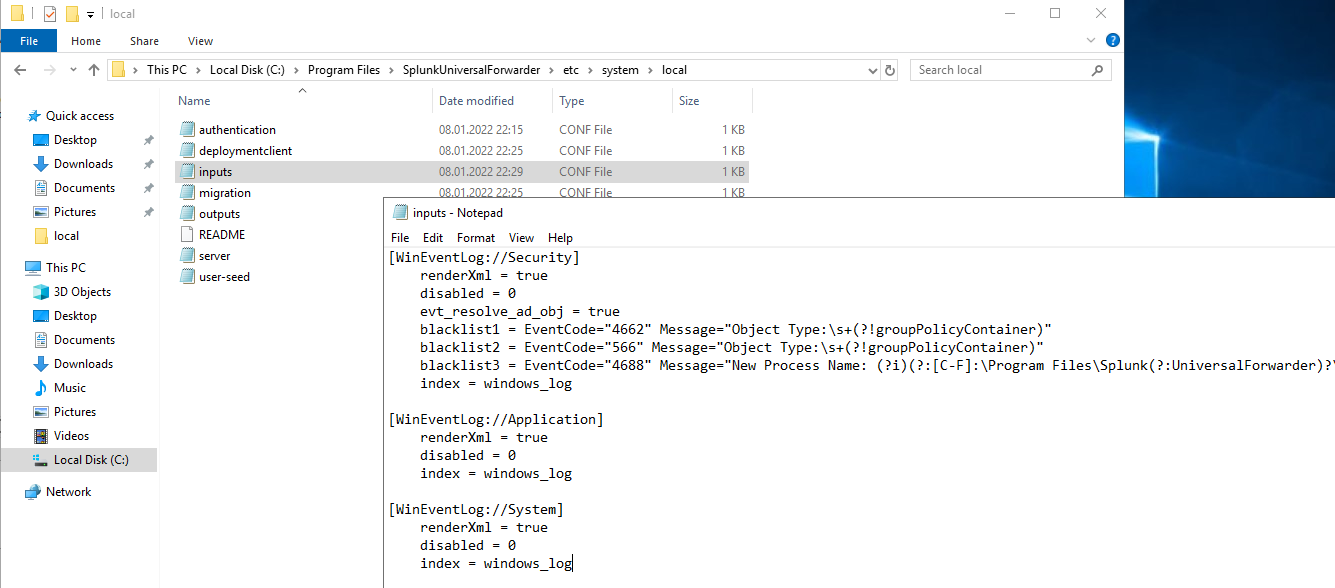Sort files by Date modified column
The width and height of the screenshot is (1335, 588).
point(476,101)
